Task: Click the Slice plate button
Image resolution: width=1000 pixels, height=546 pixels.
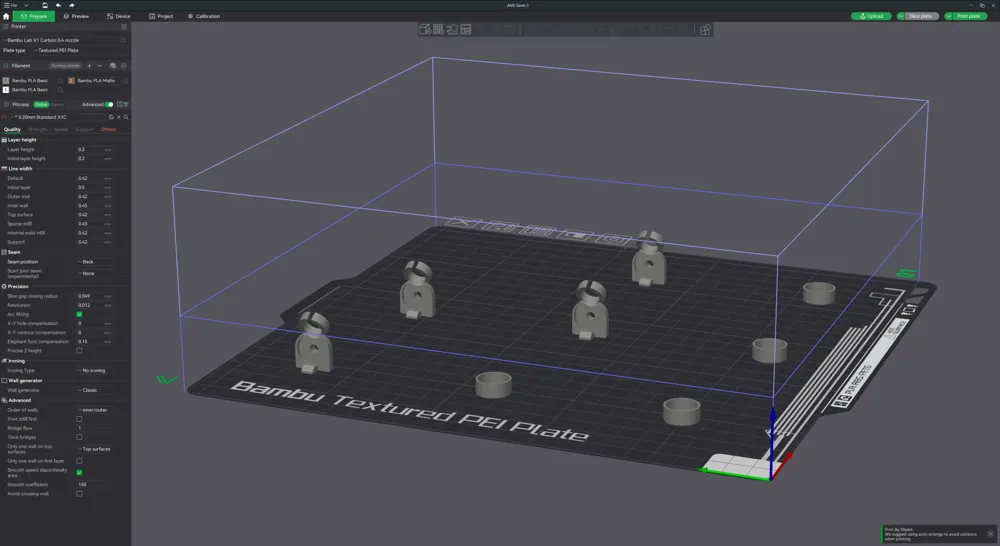Action: (x=921, y=16)
